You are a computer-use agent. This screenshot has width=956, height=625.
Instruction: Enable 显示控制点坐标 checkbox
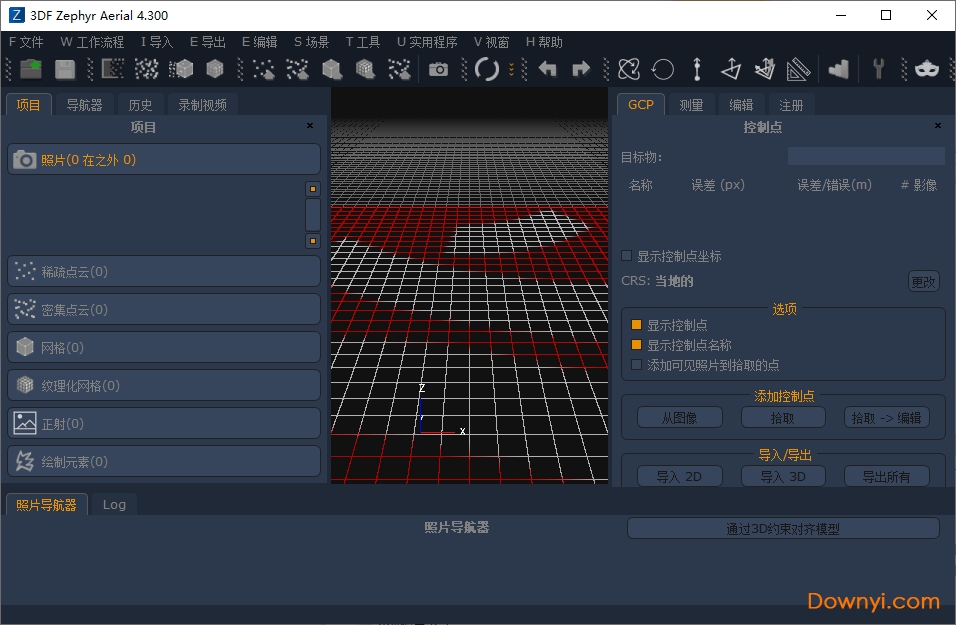point(626,255)
